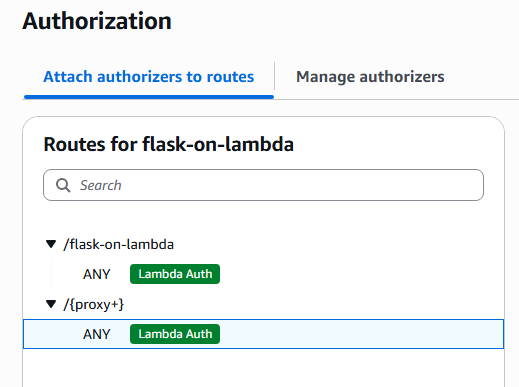Collapse the /flask-on-lambda route triangle

tap(51, 244)
